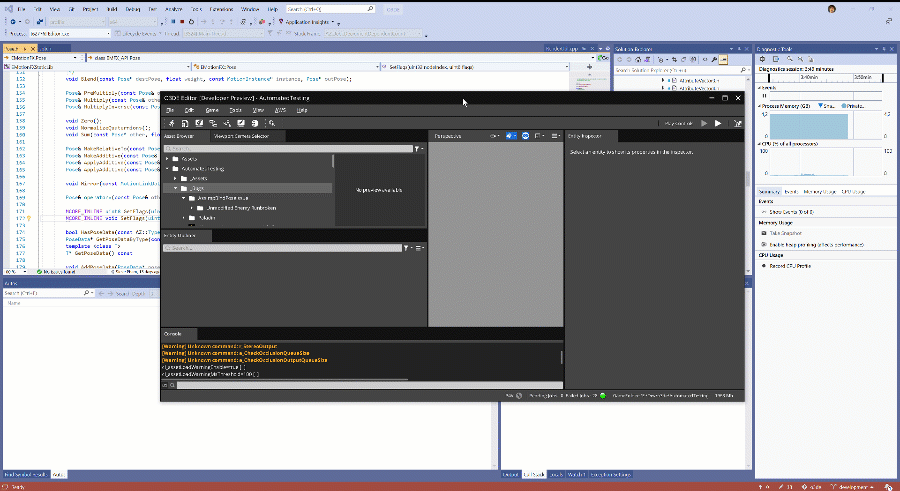Open the Window menu in Visual Studio
The image size is (900, 491).
[250, 9]
